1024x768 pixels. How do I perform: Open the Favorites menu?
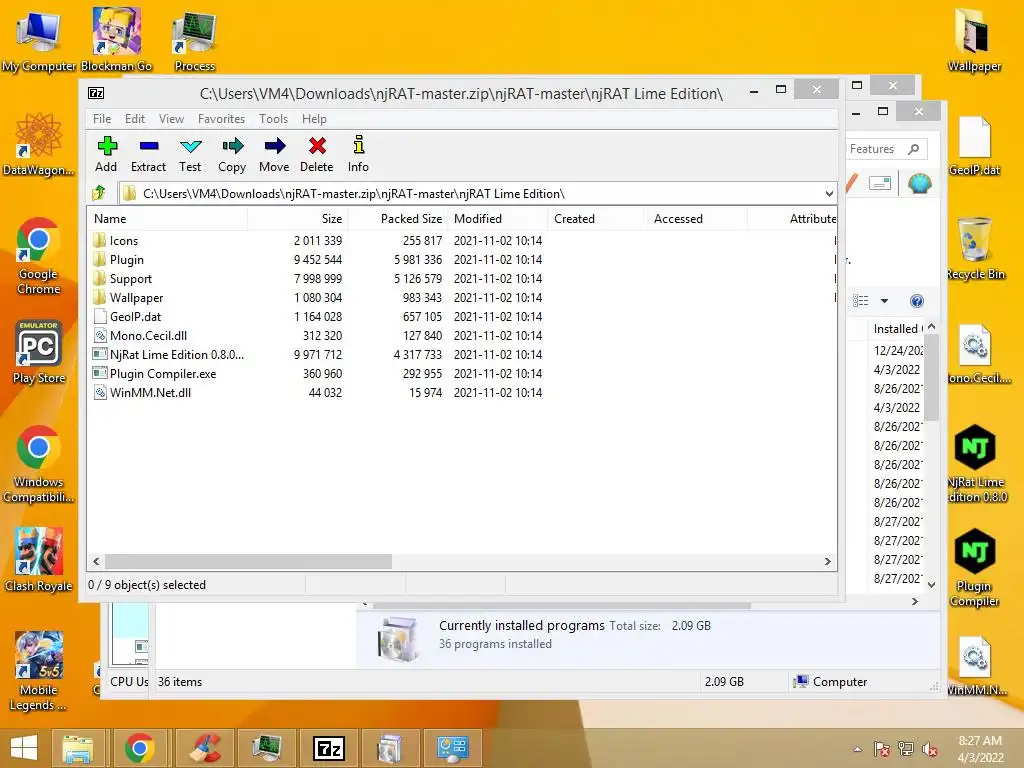point(221,119)
